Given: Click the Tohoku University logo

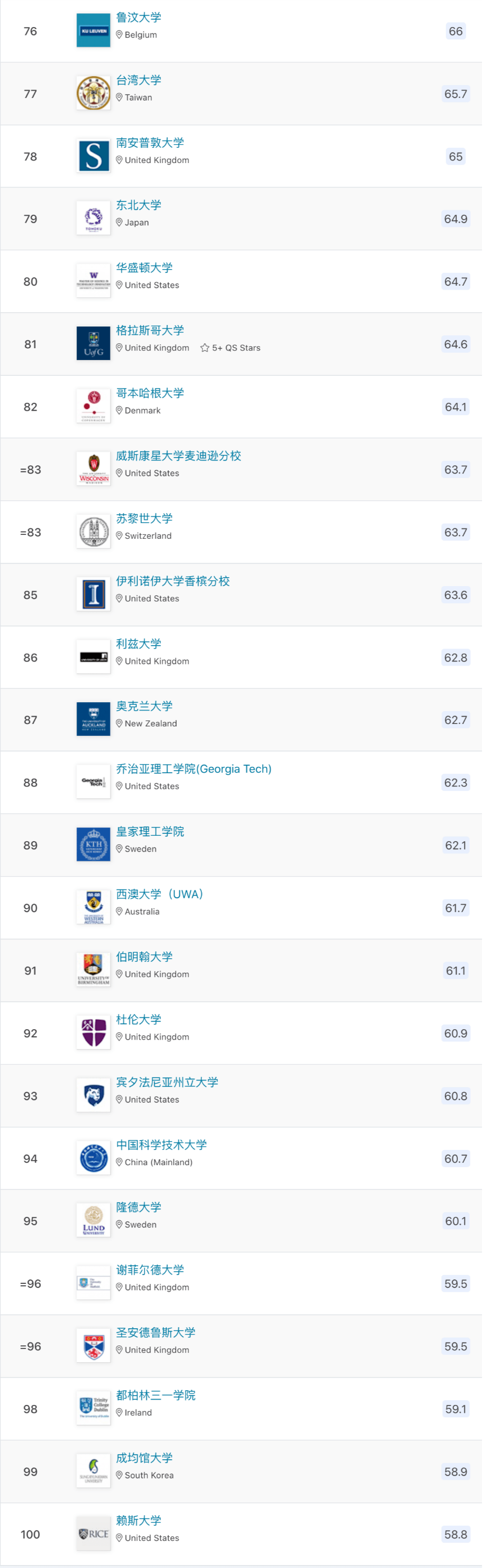Looking at the screenshot, I should [x=93, y=217].
